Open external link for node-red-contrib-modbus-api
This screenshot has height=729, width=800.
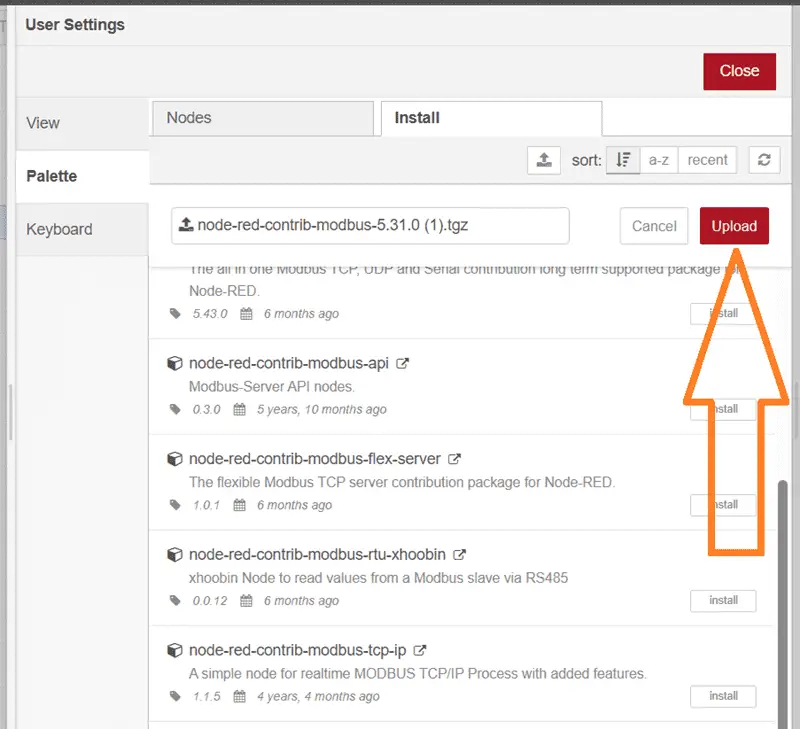pyautogui.click(x=403, y=363)
